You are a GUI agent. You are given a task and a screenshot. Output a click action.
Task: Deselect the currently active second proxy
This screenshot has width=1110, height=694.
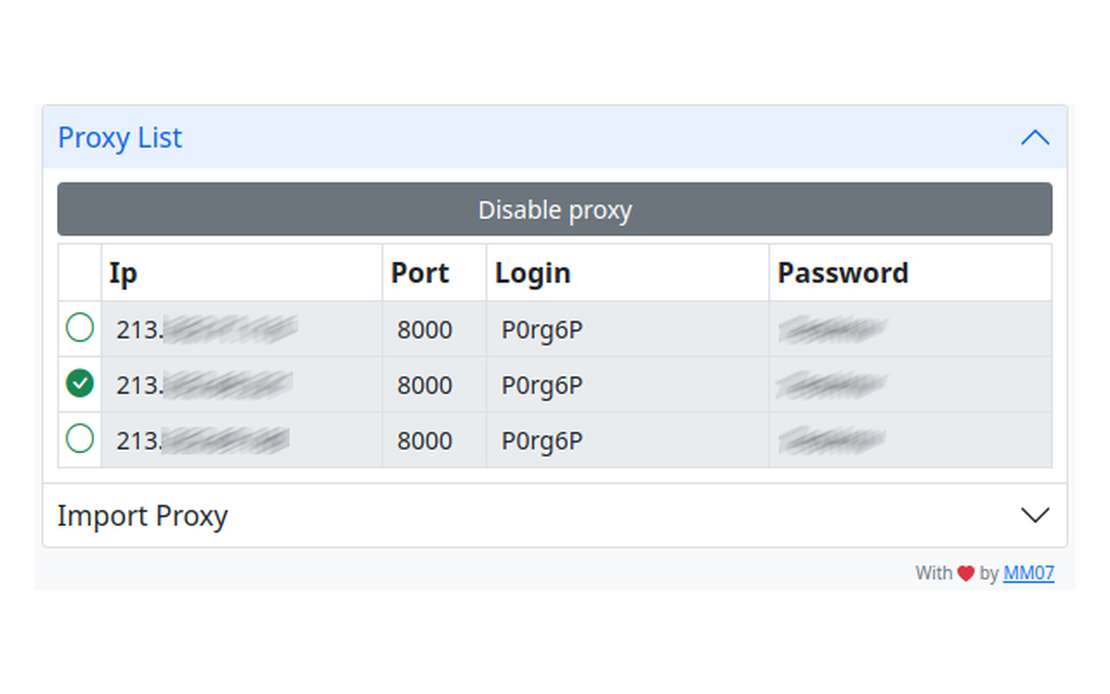pos(79,384)
